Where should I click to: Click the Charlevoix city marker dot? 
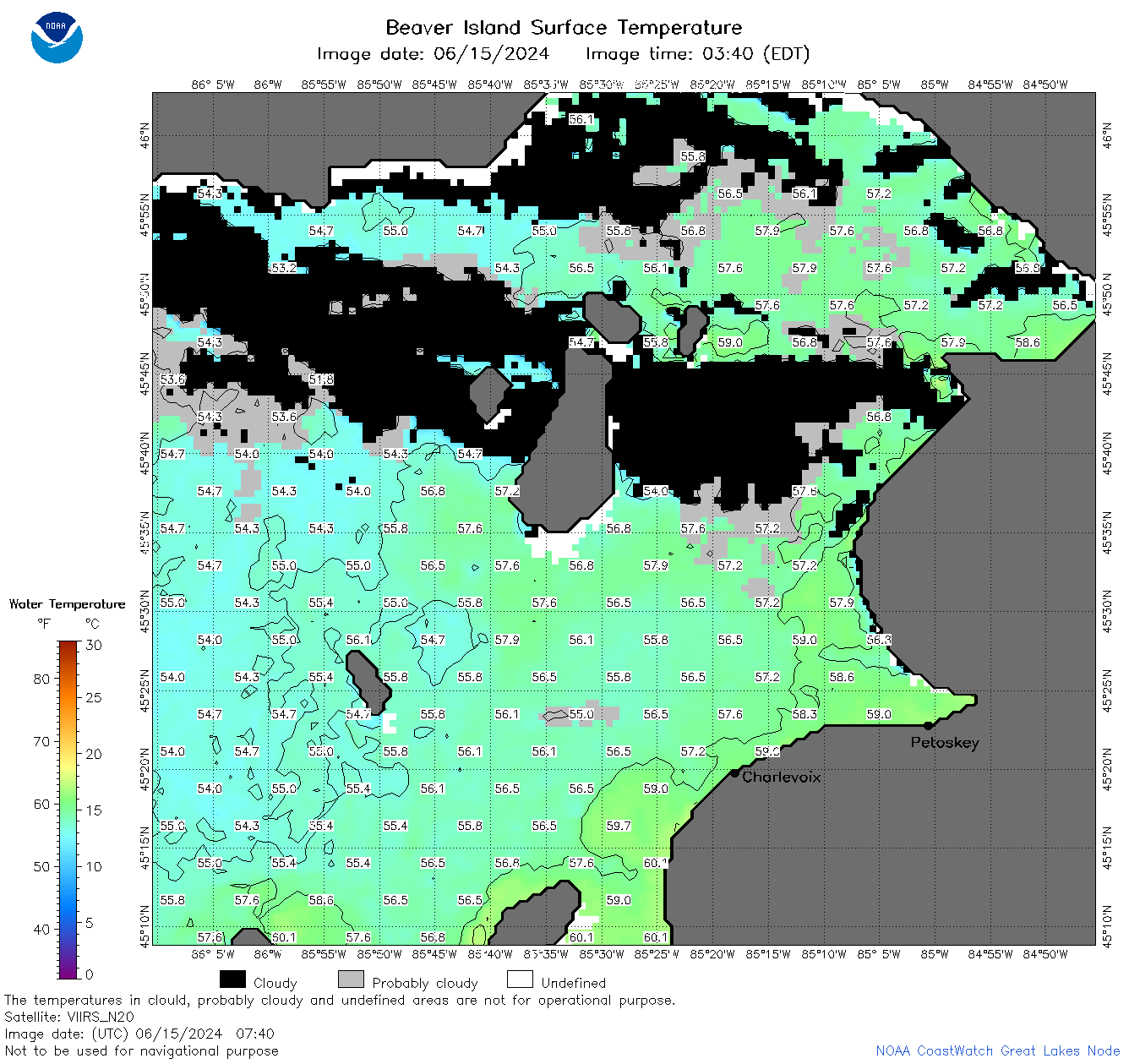click(735, 772)
